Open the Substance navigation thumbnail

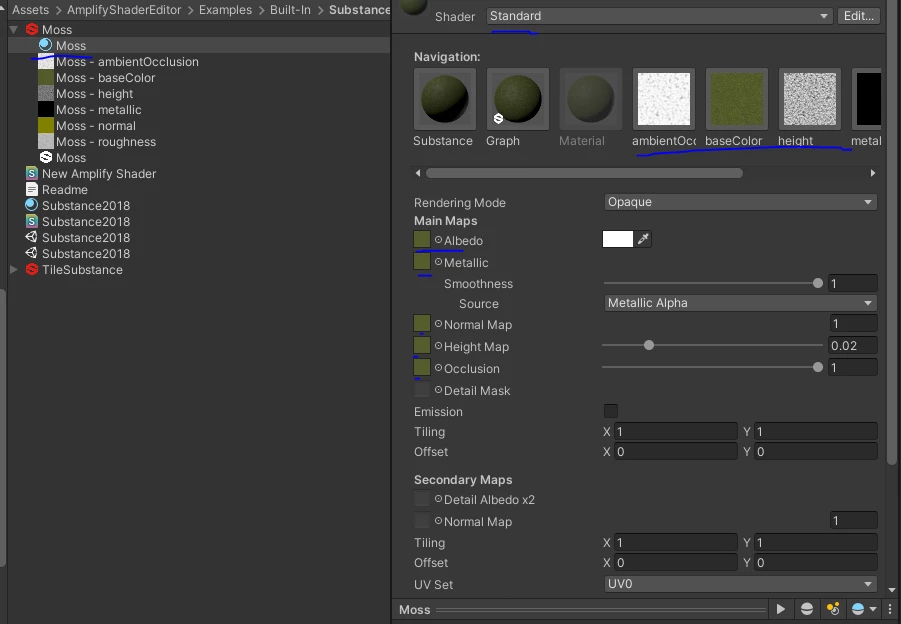445,99
